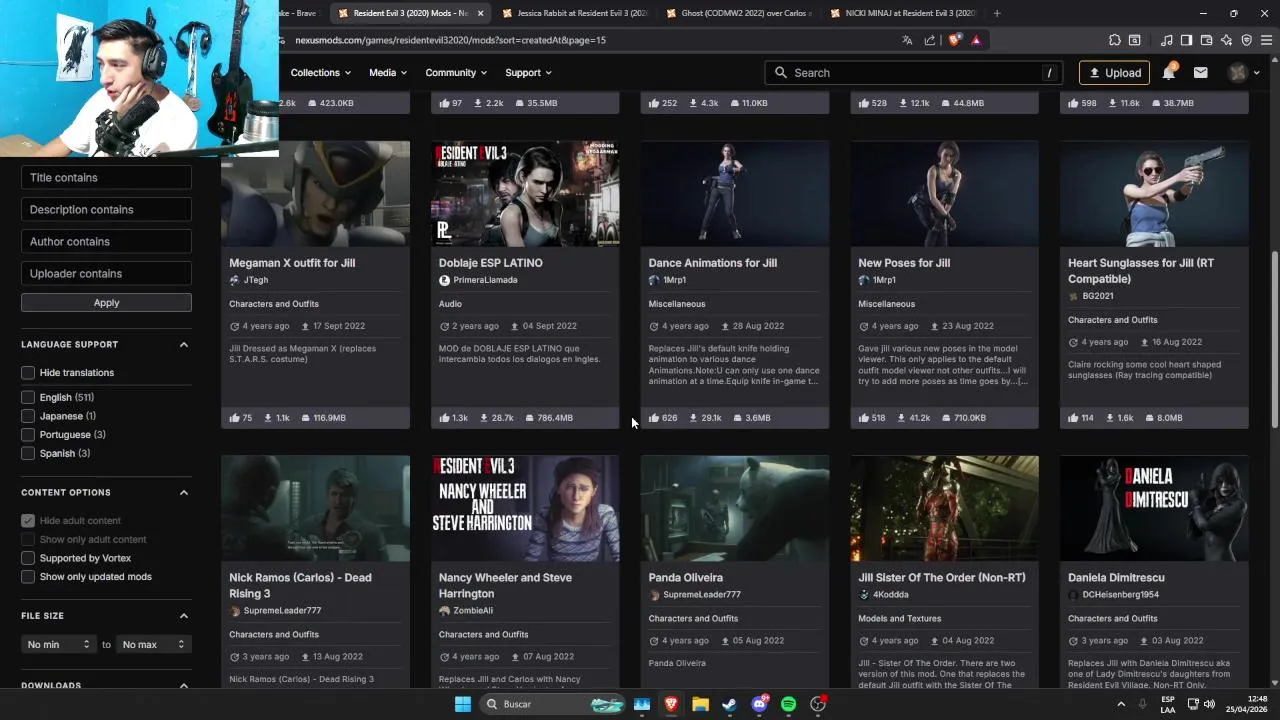Image resolution: width=1280 pixels, height=720 pixels.
Task: Open the Media dropdown menu
Action: coord(388,72)
